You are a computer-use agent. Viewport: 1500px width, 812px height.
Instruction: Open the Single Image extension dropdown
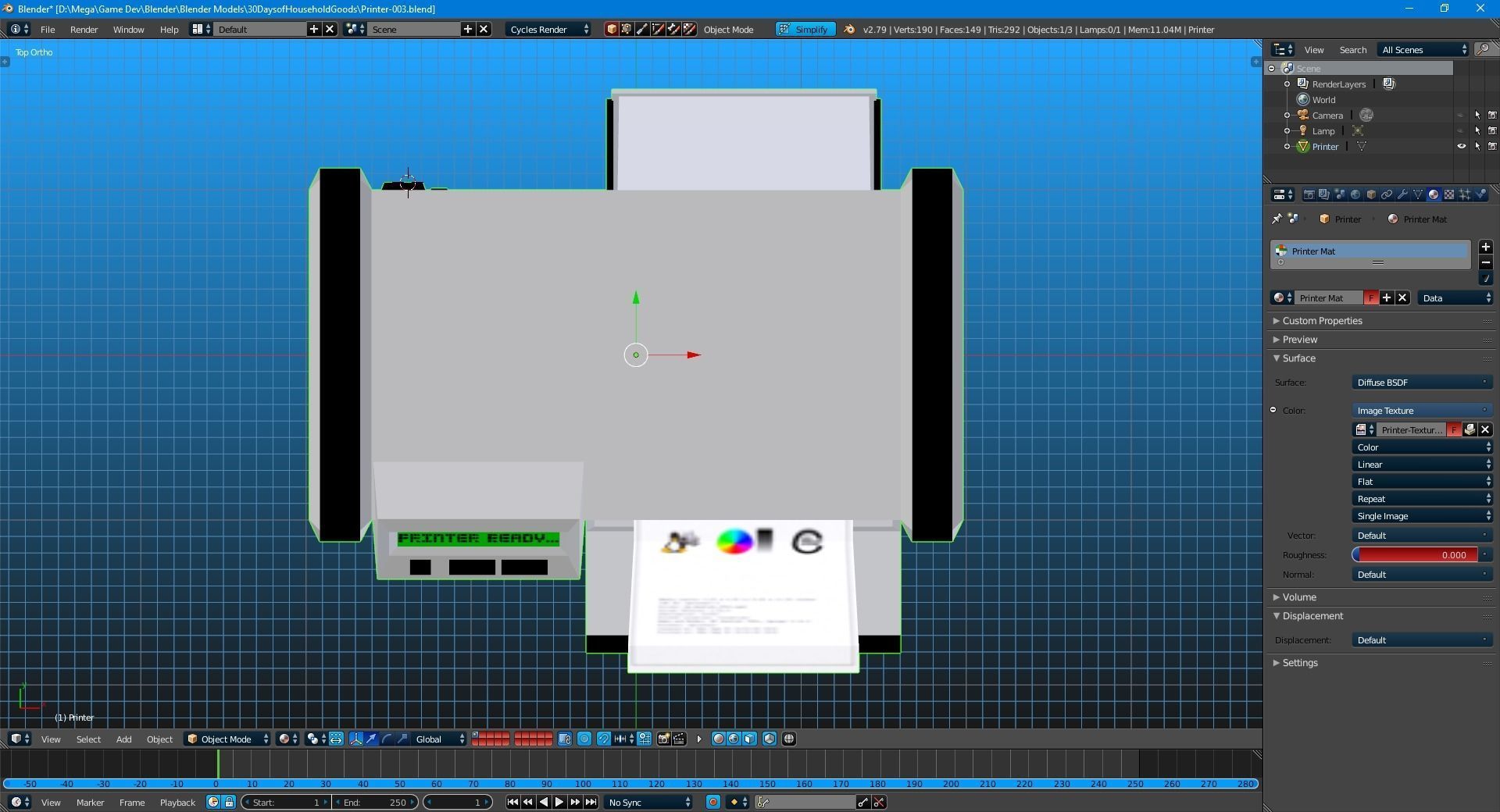(x=1422, y=516)
